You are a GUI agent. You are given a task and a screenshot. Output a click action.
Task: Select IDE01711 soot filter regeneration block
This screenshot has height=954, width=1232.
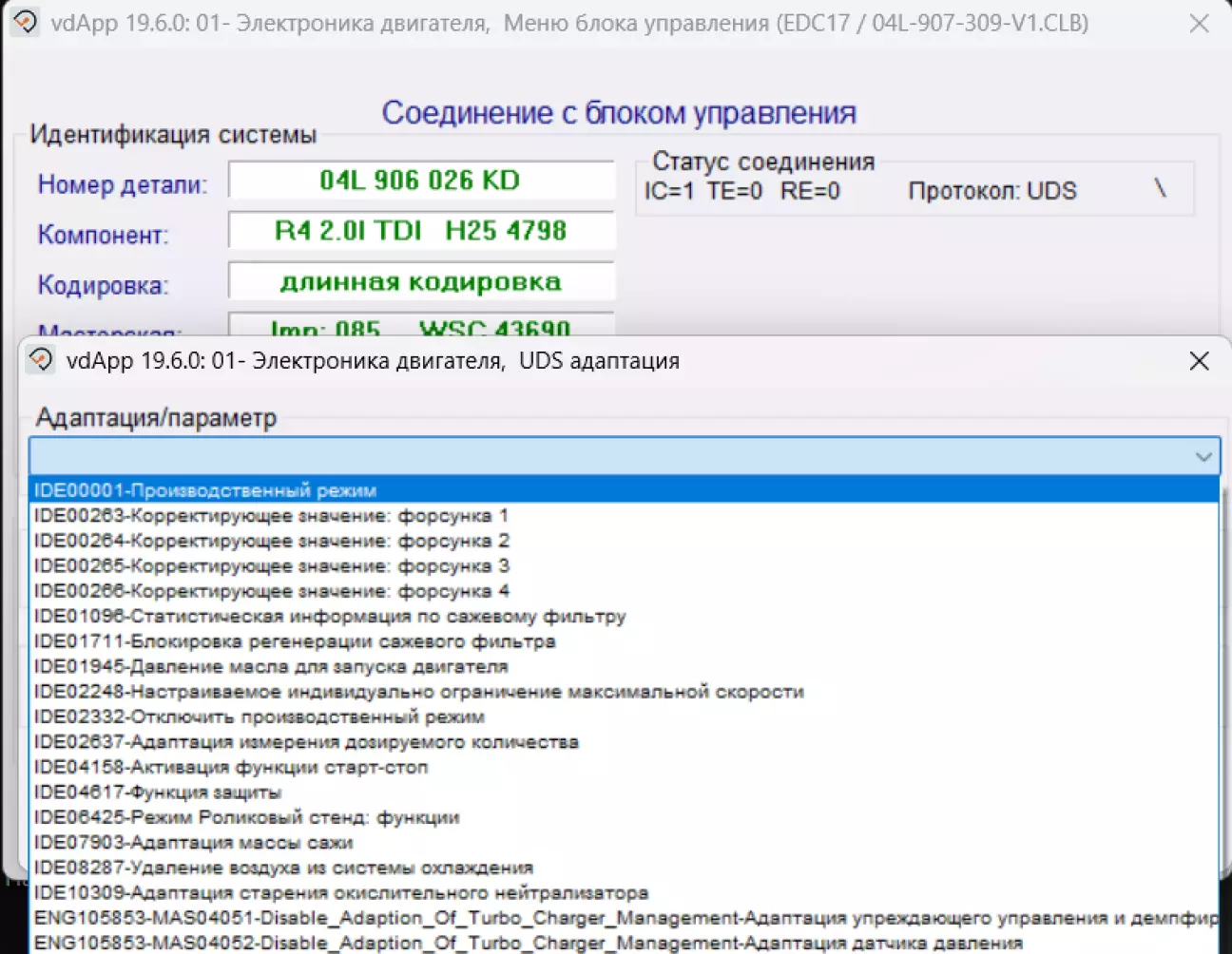coord(295,641)
